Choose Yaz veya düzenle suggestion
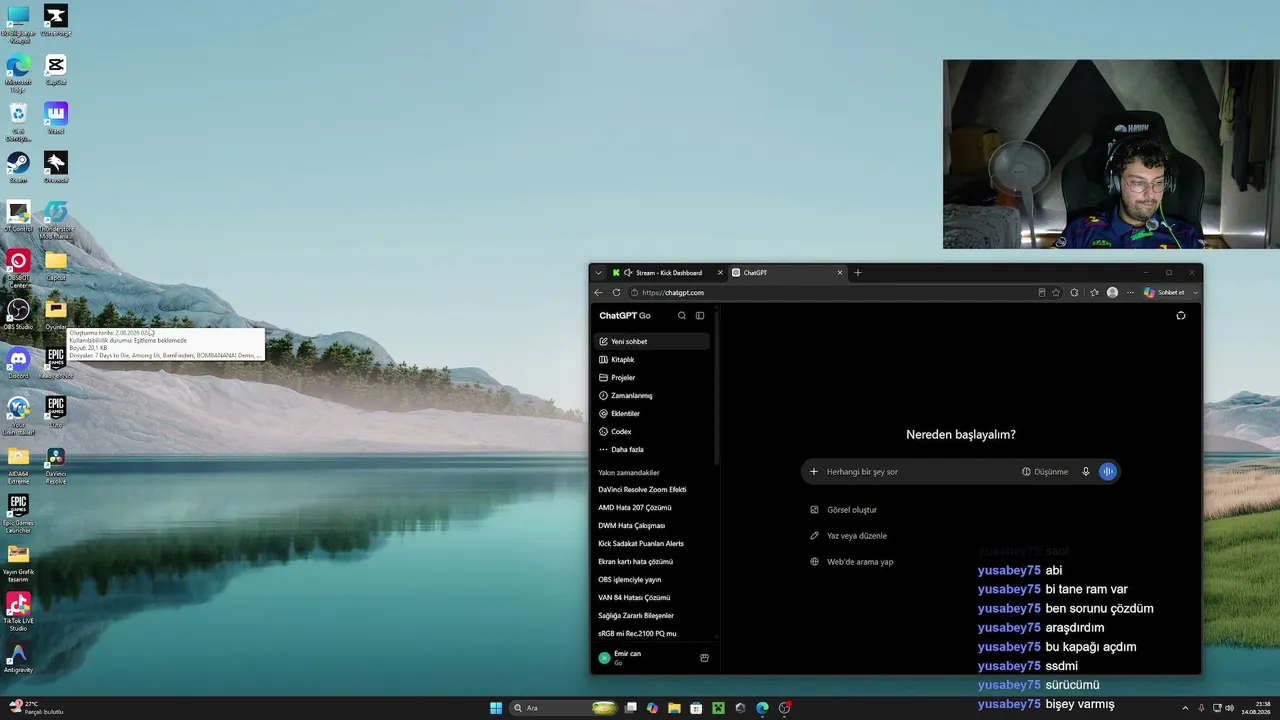The width and height of the screenshot is (1280, 720). [849, 536]
